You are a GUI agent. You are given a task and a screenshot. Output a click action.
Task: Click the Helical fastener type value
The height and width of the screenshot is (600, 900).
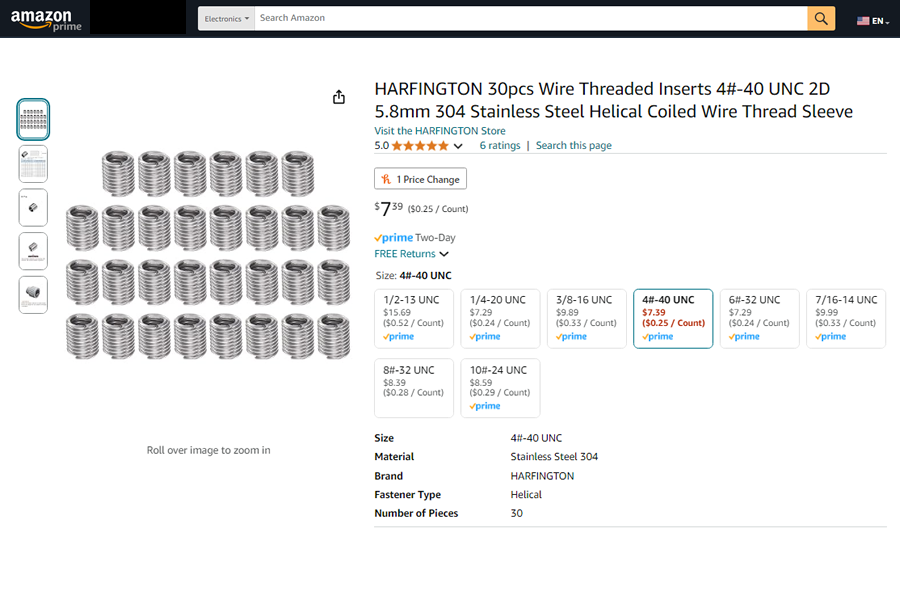click(x=526, y=495)
